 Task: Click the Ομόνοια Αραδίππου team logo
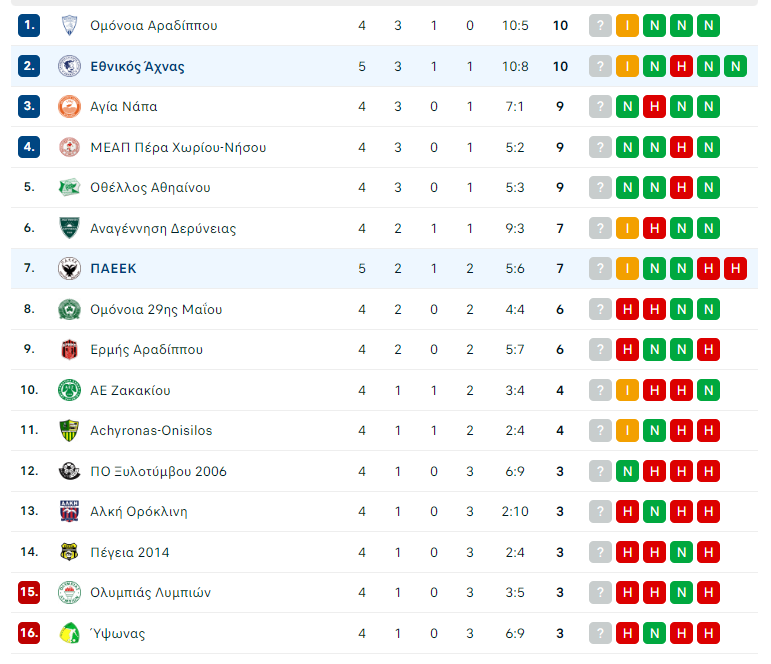click(x=69, y=25)
